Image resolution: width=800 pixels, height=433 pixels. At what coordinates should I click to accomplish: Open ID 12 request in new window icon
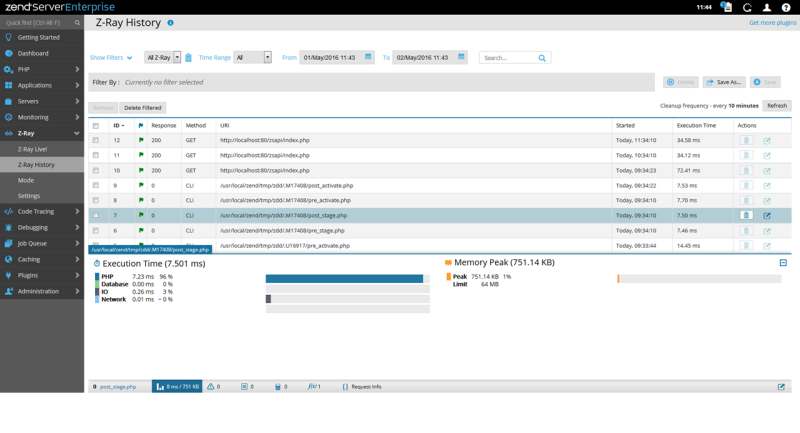click(767, 141)
